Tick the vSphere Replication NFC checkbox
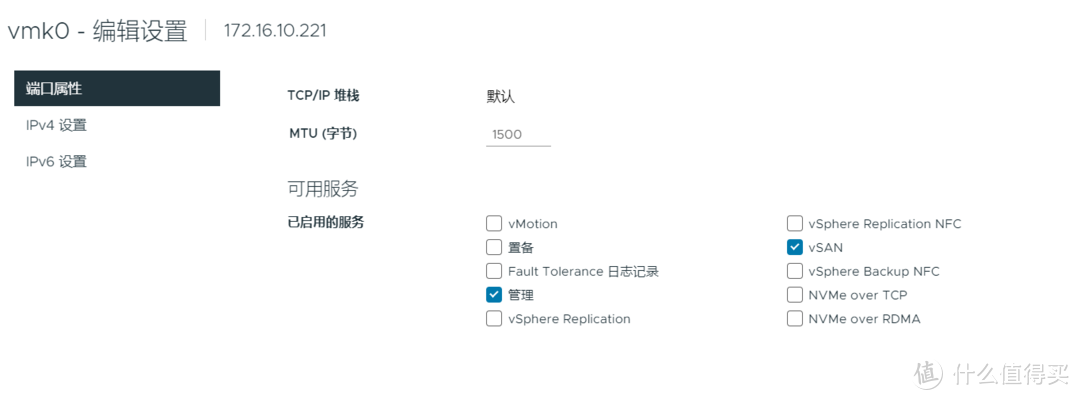This screenshot has height=400, width=1080. coord(795,224)
